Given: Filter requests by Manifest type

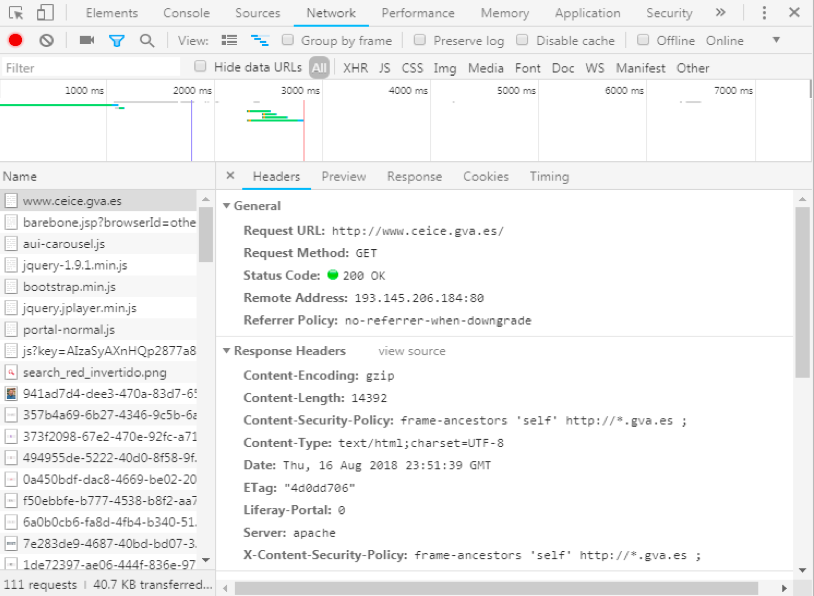Looking at the screenshot, I should coord(640,68).
